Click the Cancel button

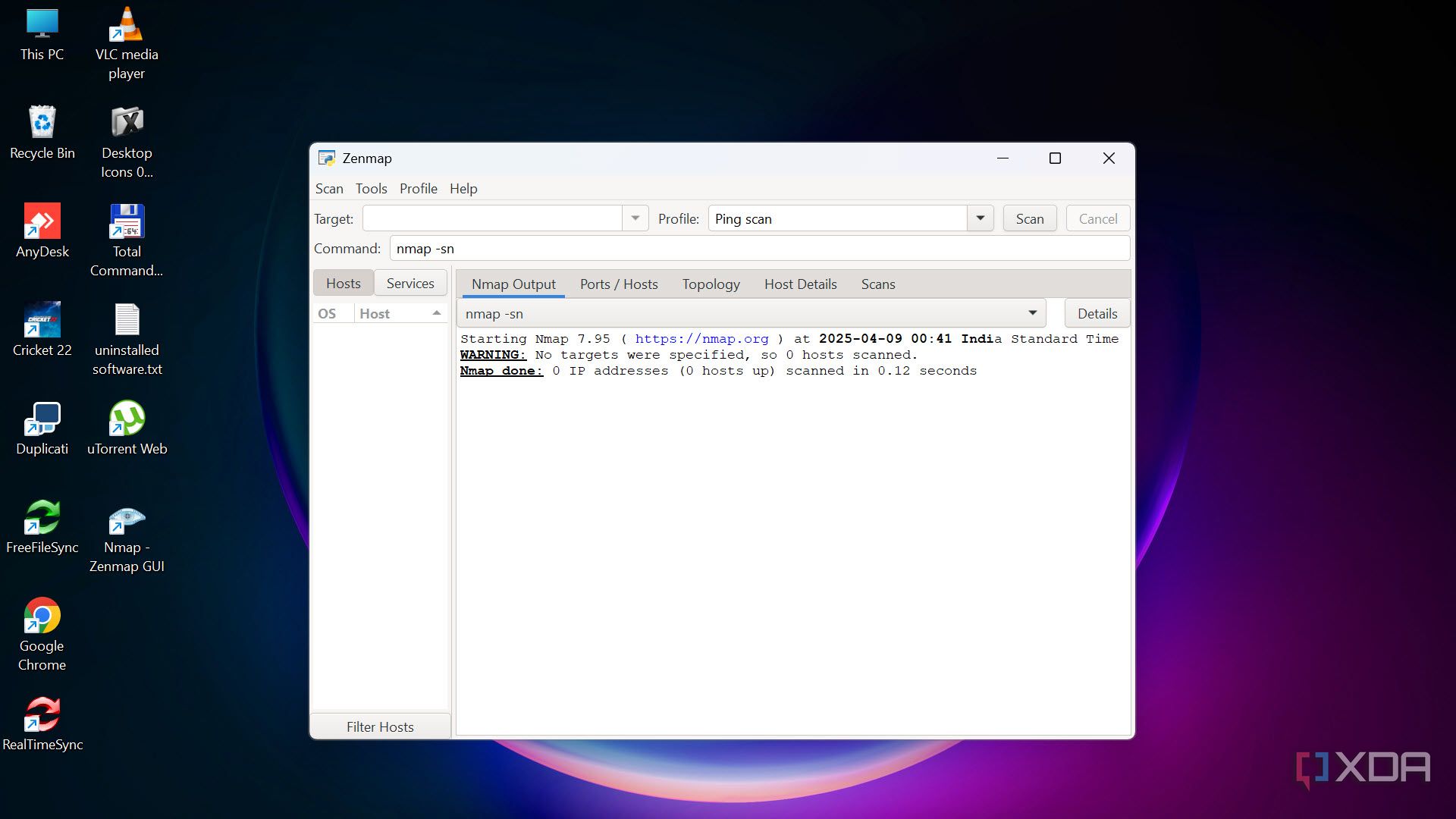(x=1097, y=218)
